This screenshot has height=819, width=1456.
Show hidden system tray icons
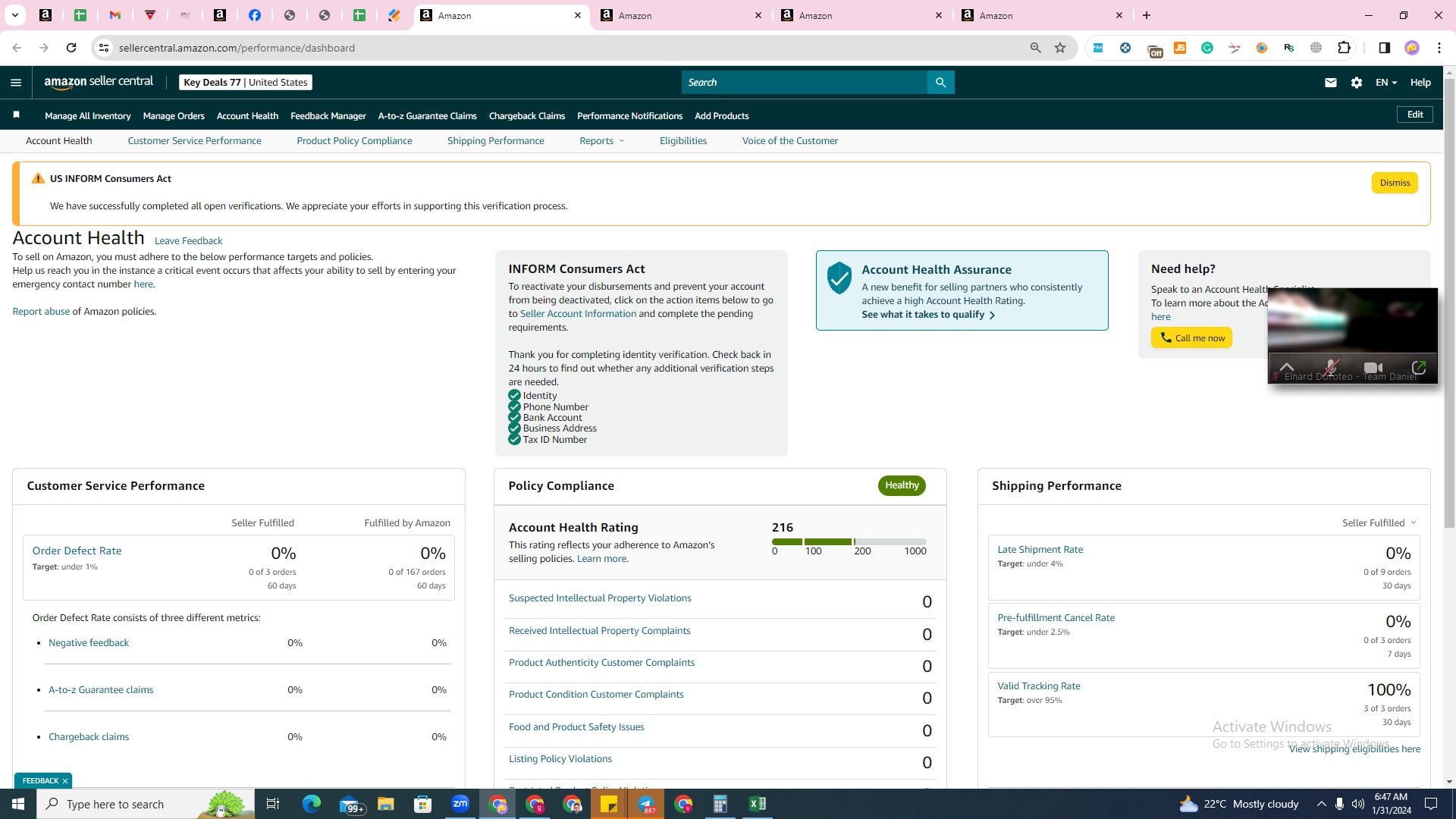point(1322,804)
